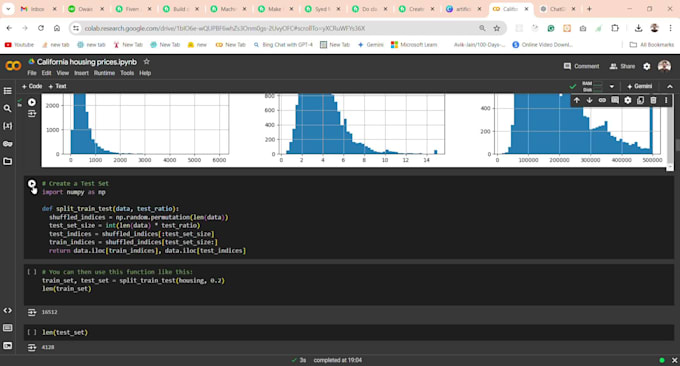Viewport: 680px width, 366px height.
Task: Expand the runtime connection options dropdown
Action: coord(611,86)
